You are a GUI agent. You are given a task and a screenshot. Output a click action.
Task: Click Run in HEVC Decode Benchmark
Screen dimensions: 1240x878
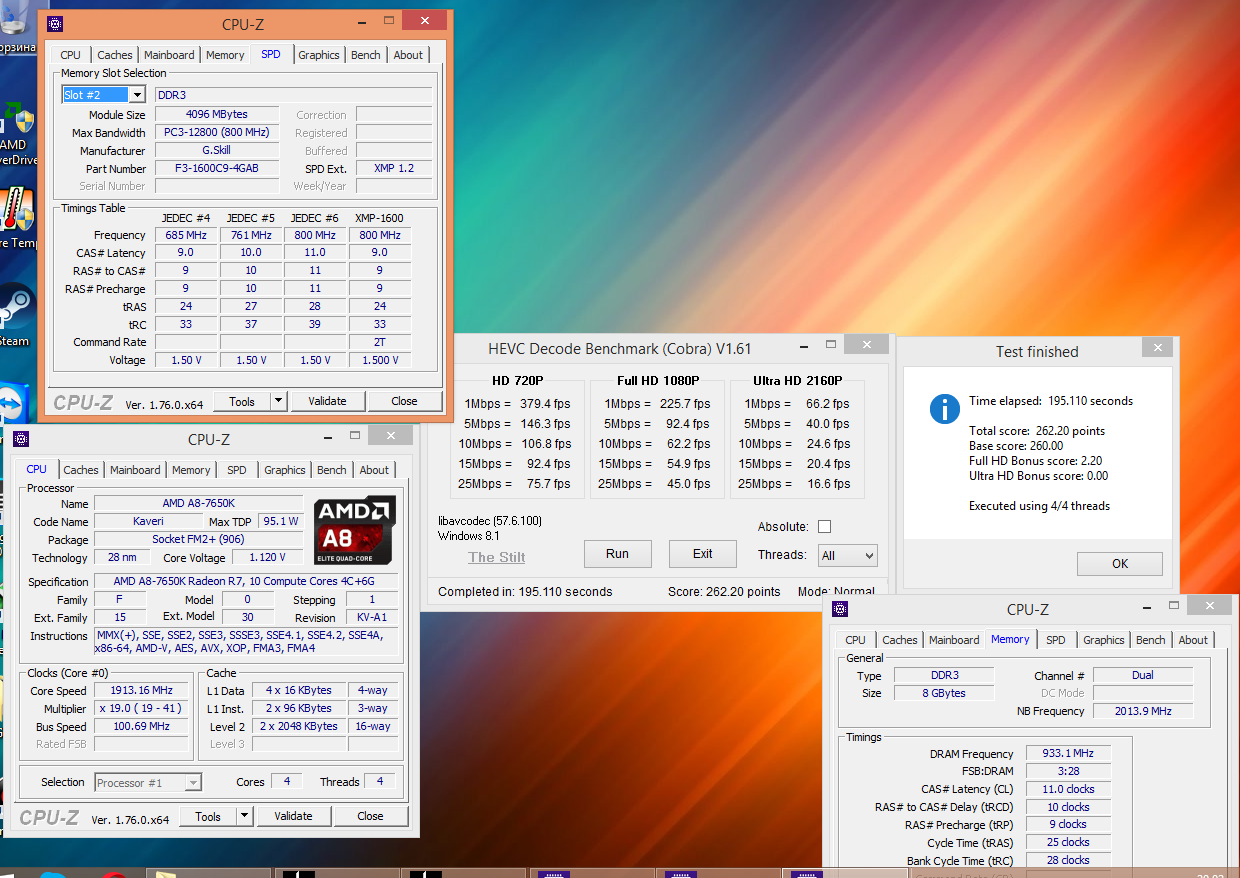coord(618,554)
